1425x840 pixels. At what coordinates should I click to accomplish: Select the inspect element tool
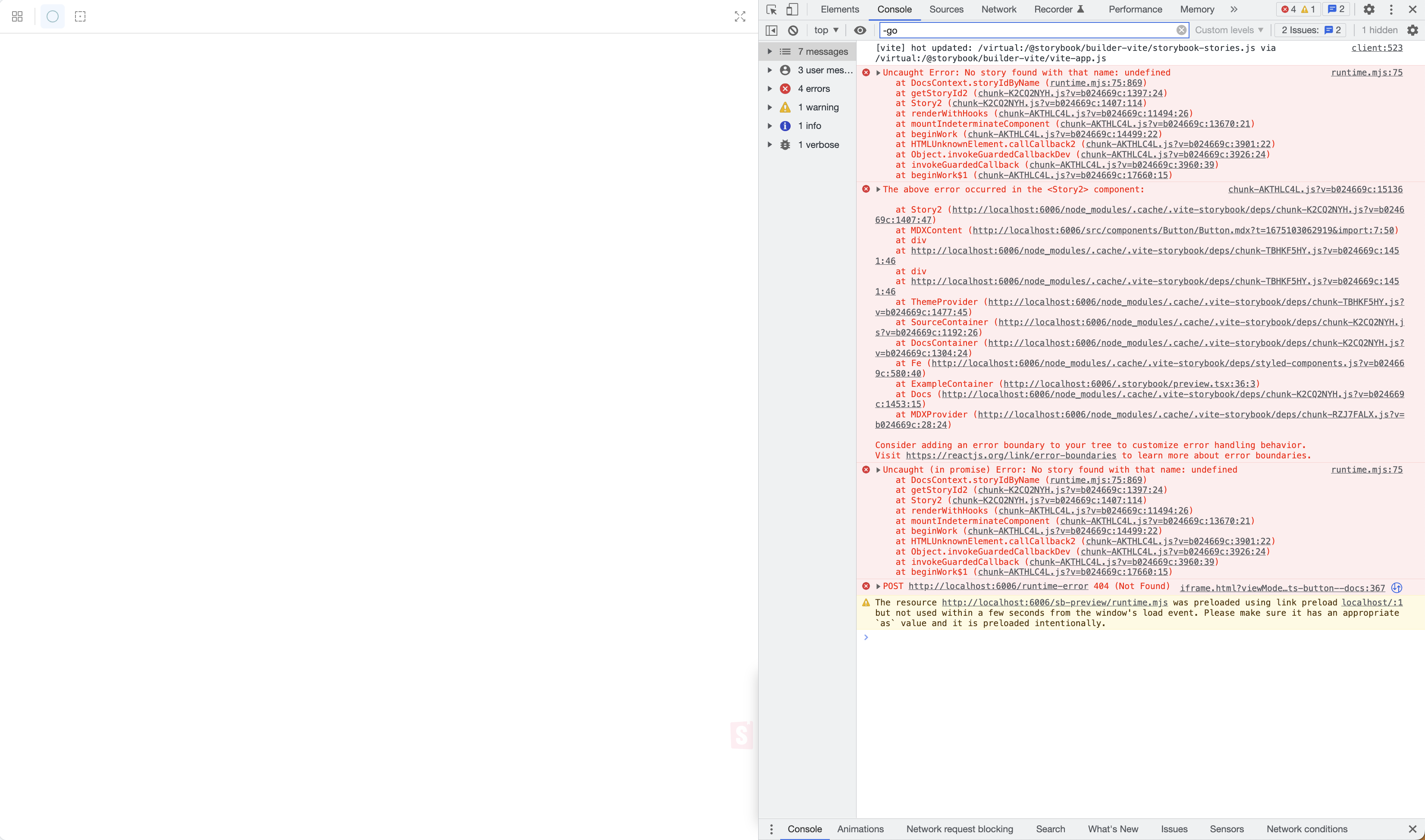point(771,9)
